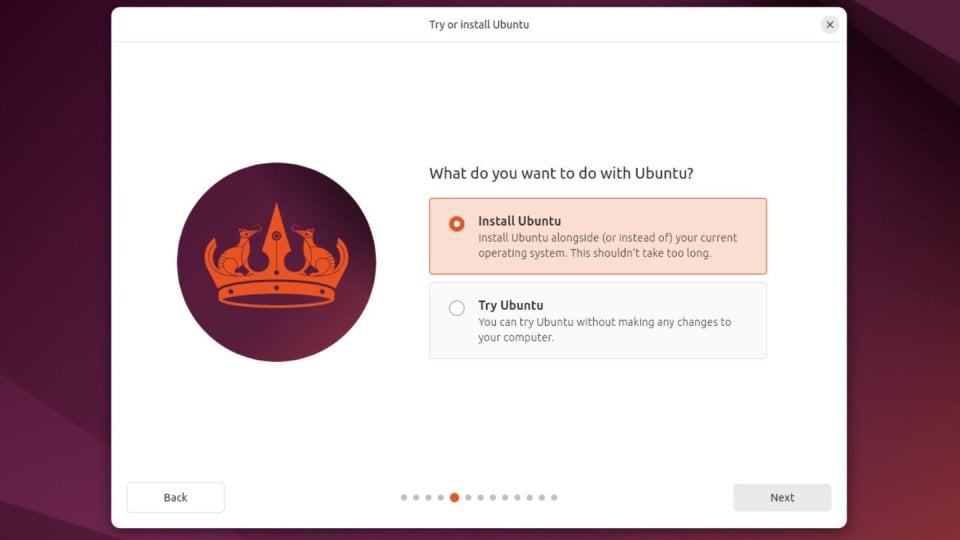Click the dot just before the orange one
This screenshot has height=540, width=960.
point(441,497)
